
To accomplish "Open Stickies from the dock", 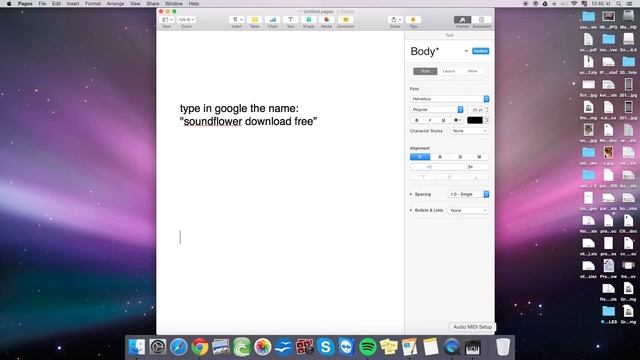I will [x=389, y=347].
